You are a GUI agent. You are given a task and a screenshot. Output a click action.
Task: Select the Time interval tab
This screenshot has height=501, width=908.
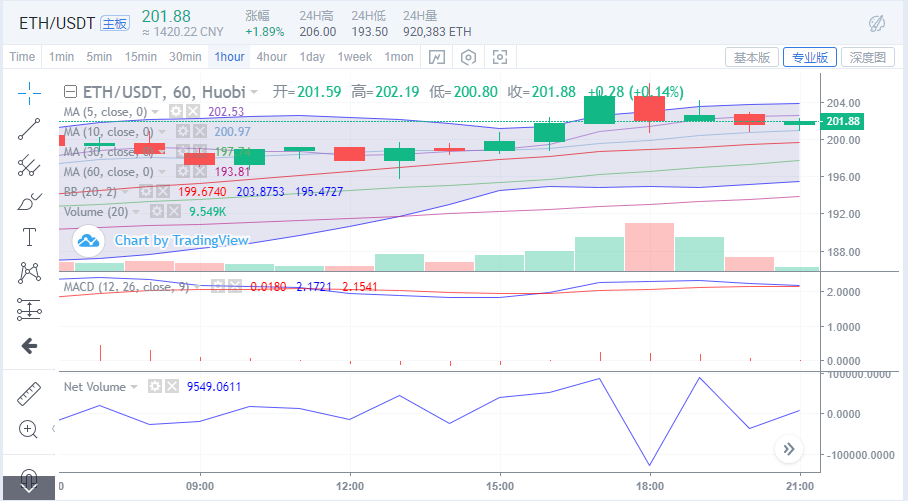pos(22,57)
